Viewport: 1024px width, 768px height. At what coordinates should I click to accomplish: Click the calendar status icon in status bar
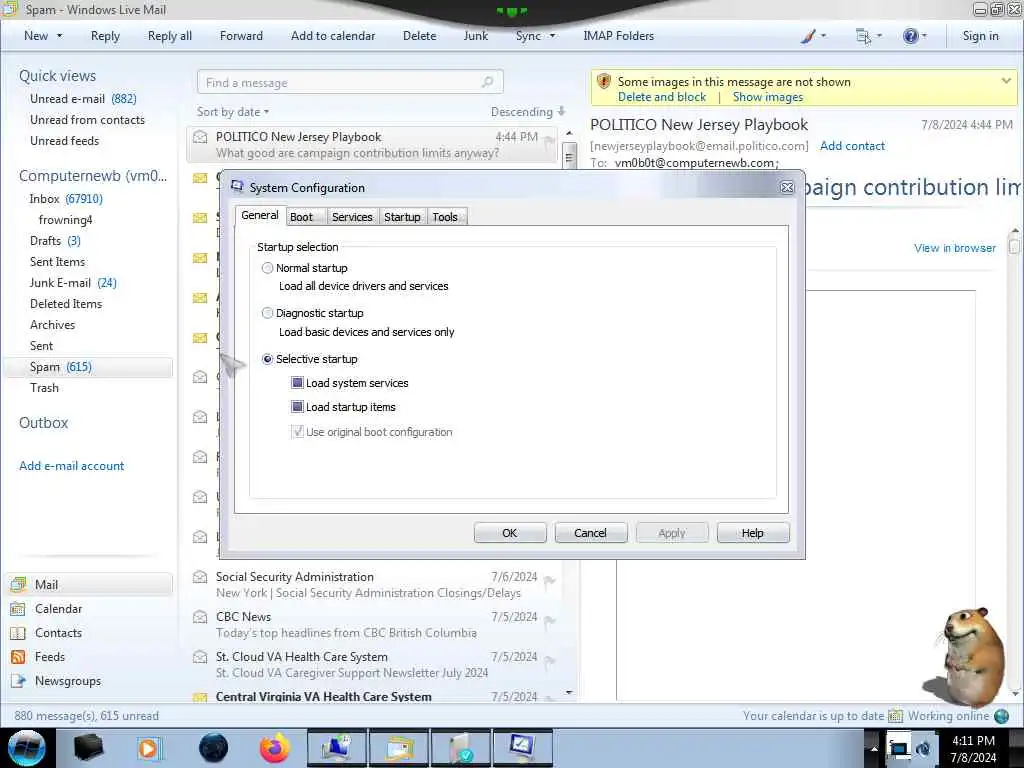click(895, 716)
